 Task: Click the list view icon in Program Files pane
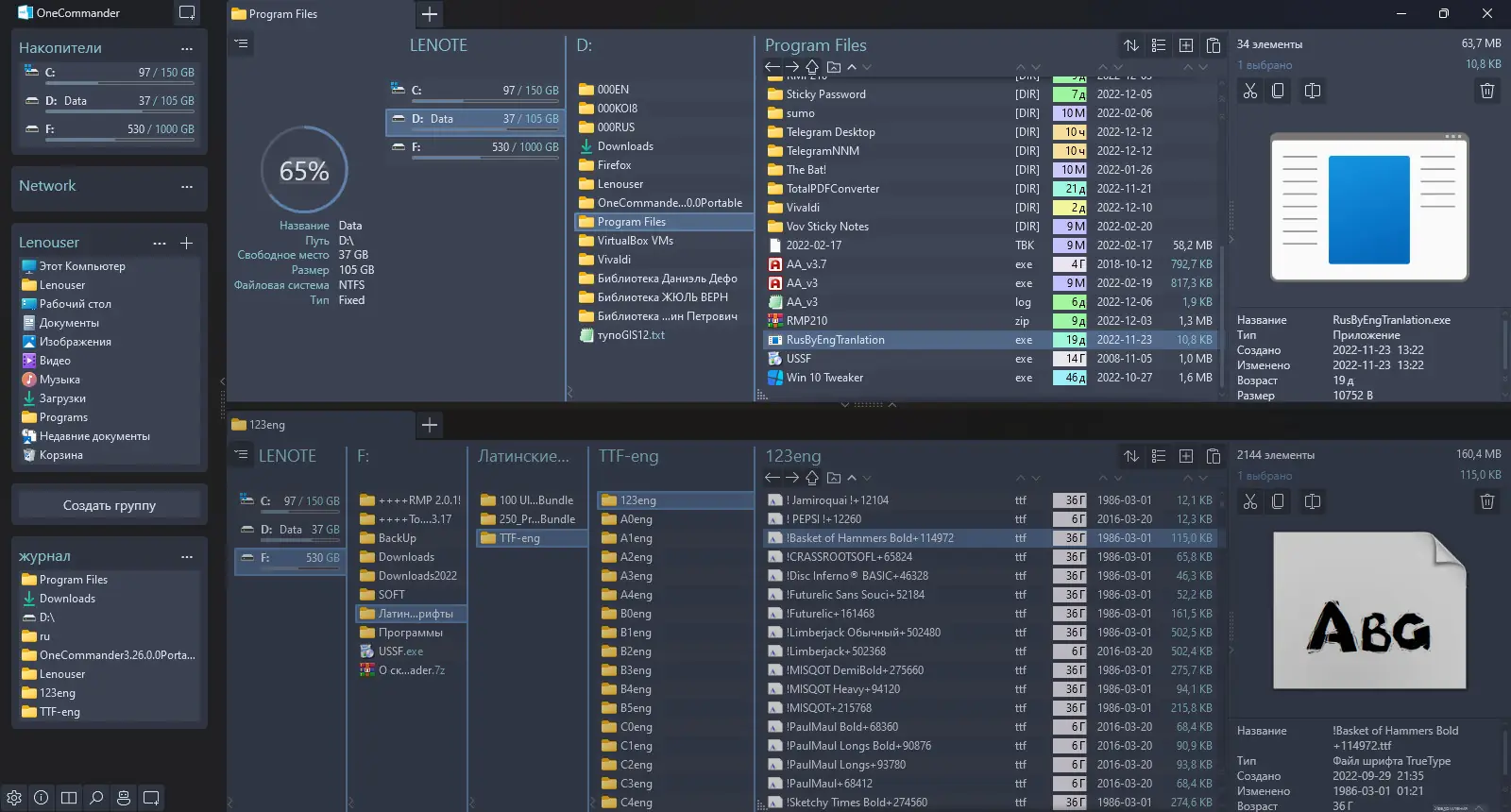pyautogui.click(x=1159, y=45)
